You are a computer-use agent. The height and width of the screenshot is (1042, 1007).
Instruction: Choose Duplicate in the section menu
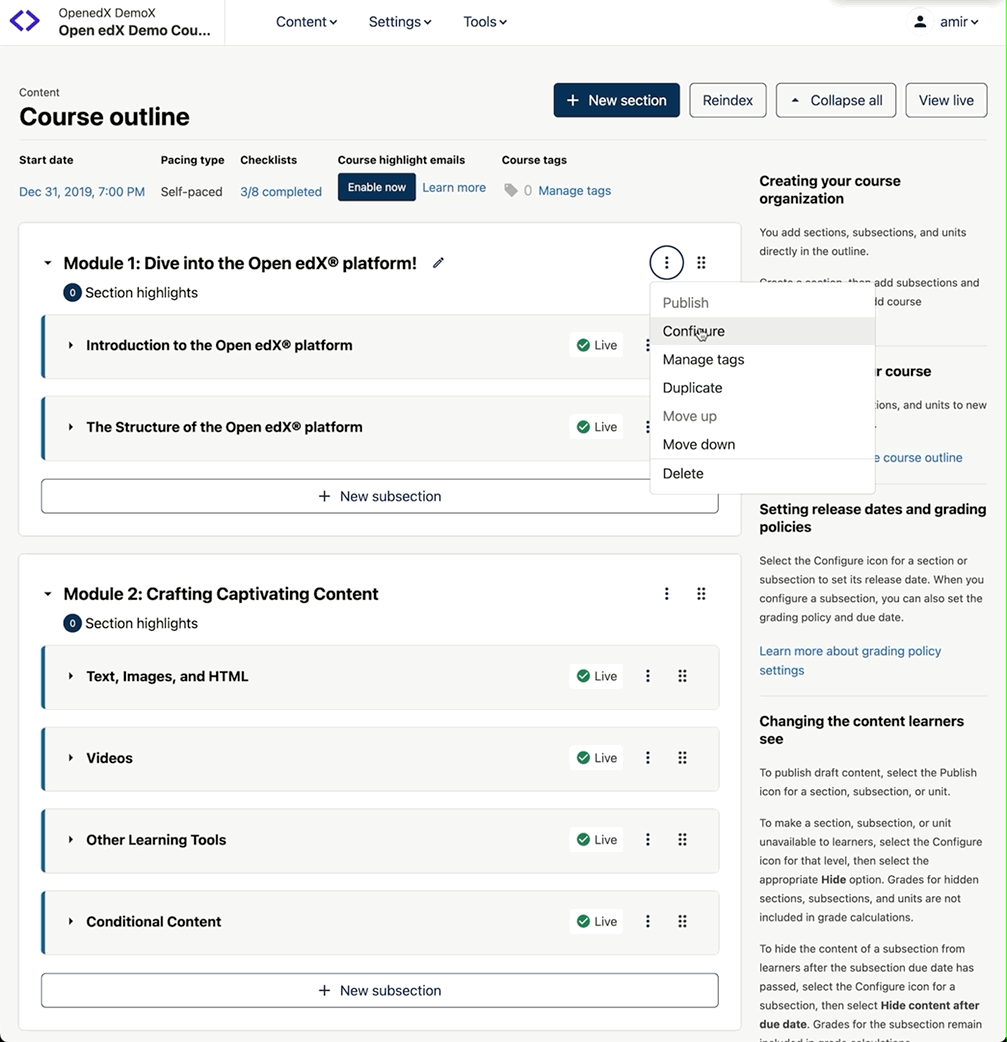click(692, 388)
